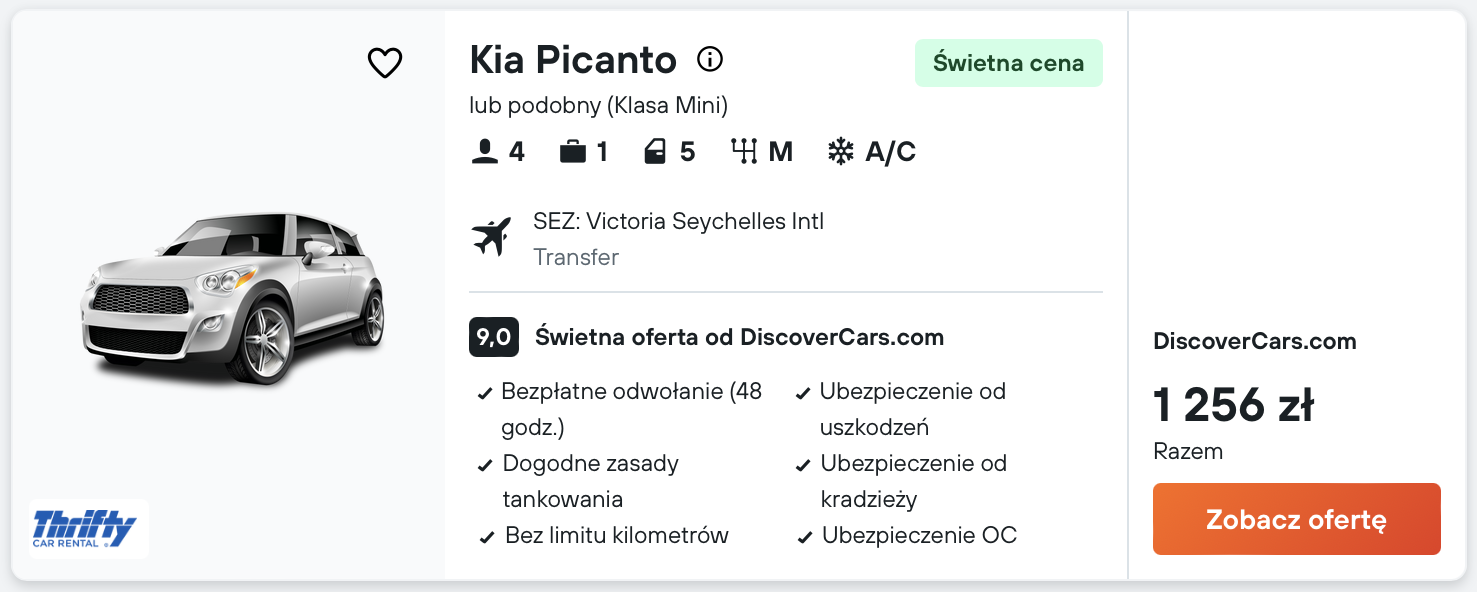Click the manual gearbox icon
The height and width of the screenshot is (592, 1477).
point(744,152)
